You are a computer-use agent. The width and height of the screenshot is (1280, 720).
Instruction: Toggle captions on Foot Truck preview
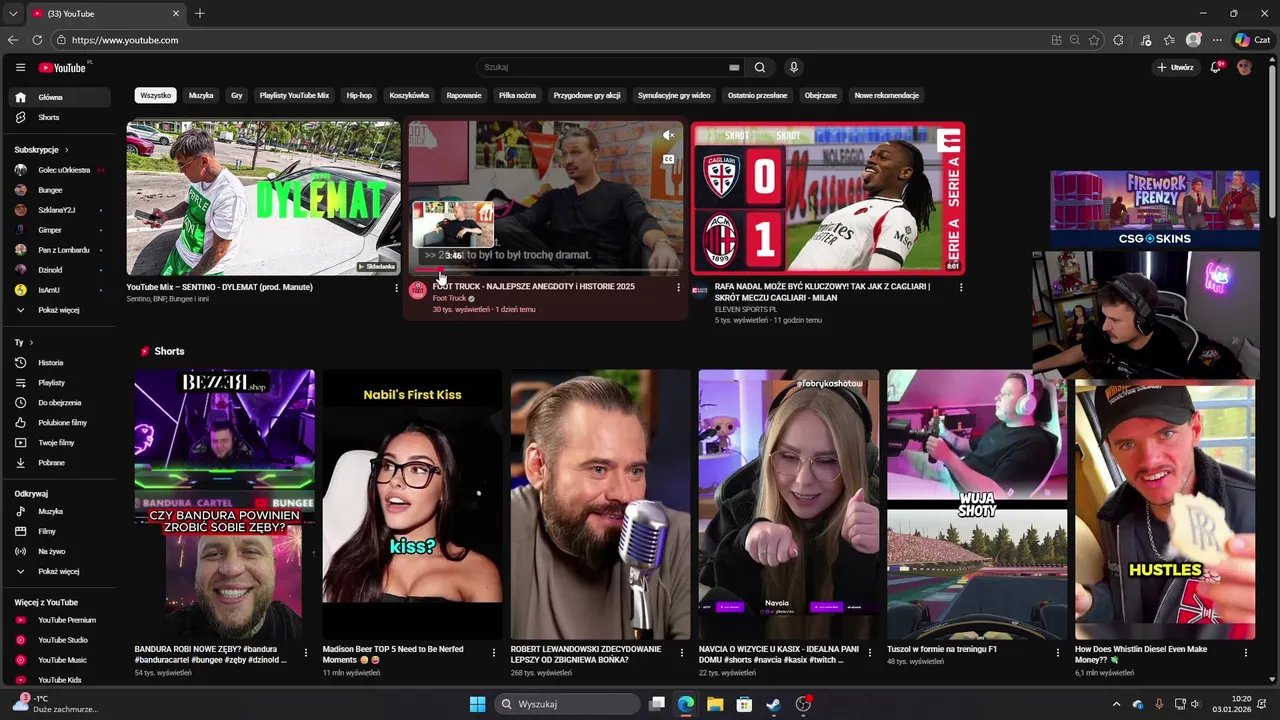[x=669, y=159]
